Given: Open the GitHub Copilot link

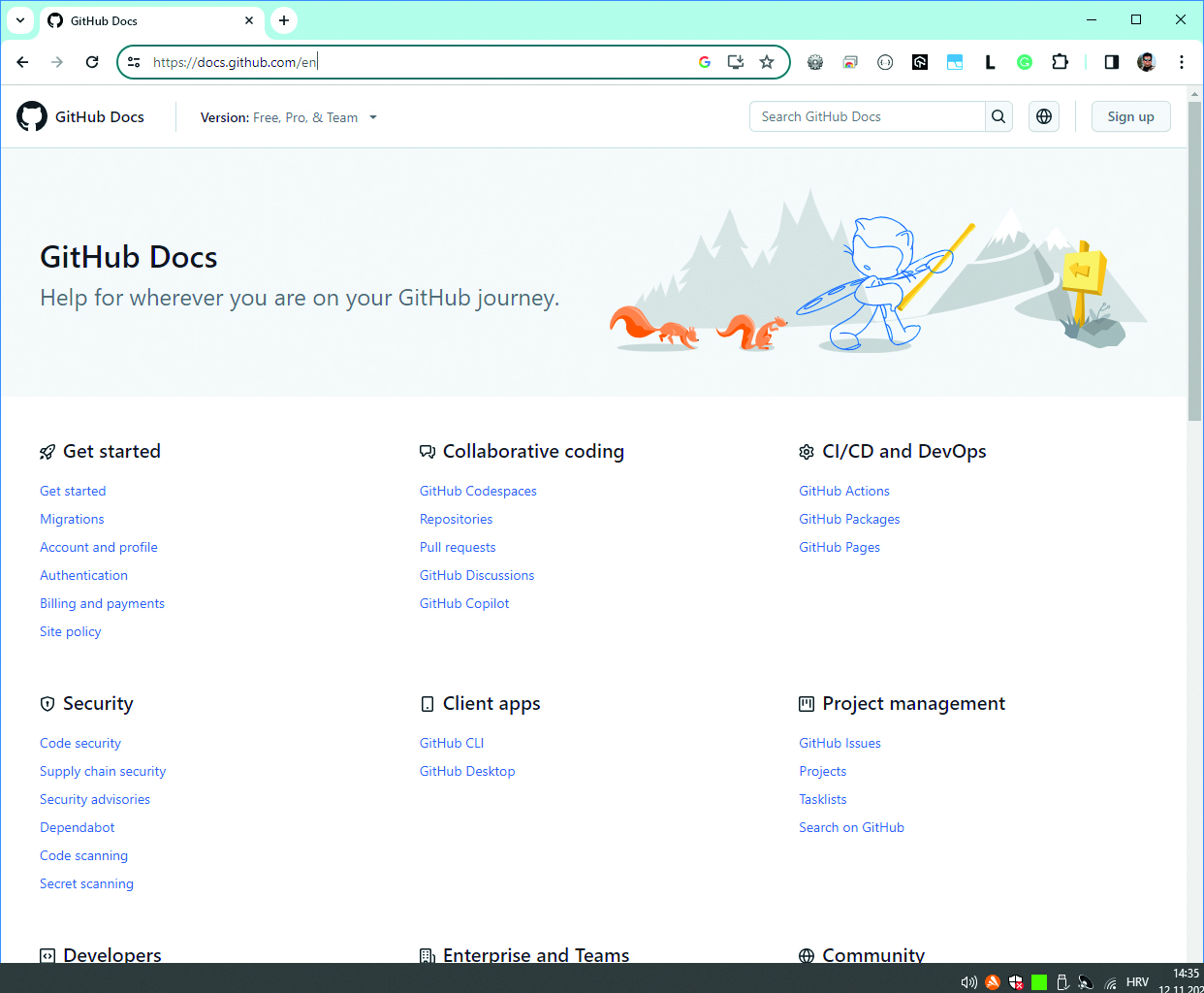Looking at the screenshot, I should tap(464, 603).
